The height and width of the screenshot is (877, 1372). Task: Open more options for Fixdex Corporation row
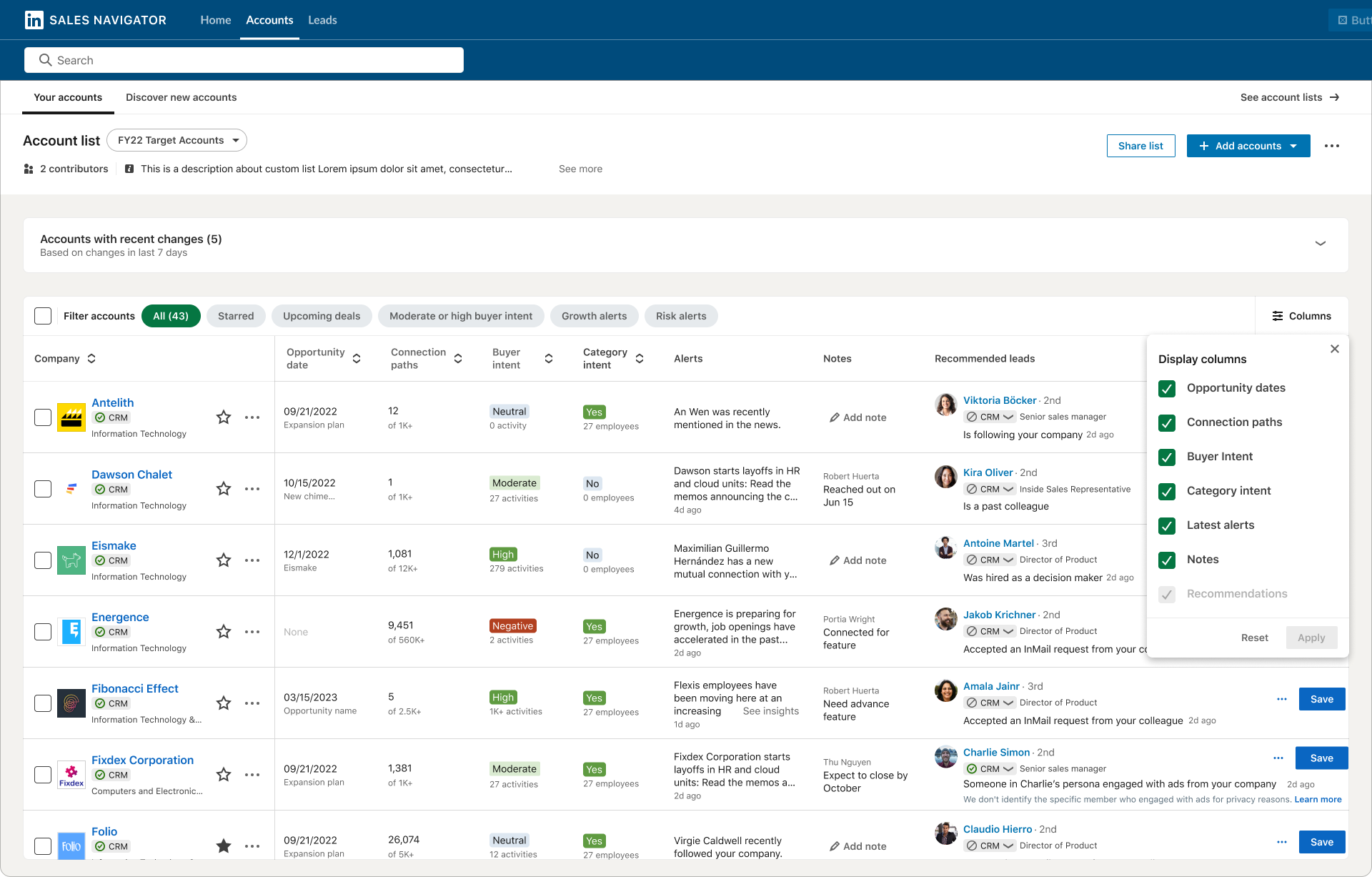(252, 775)
